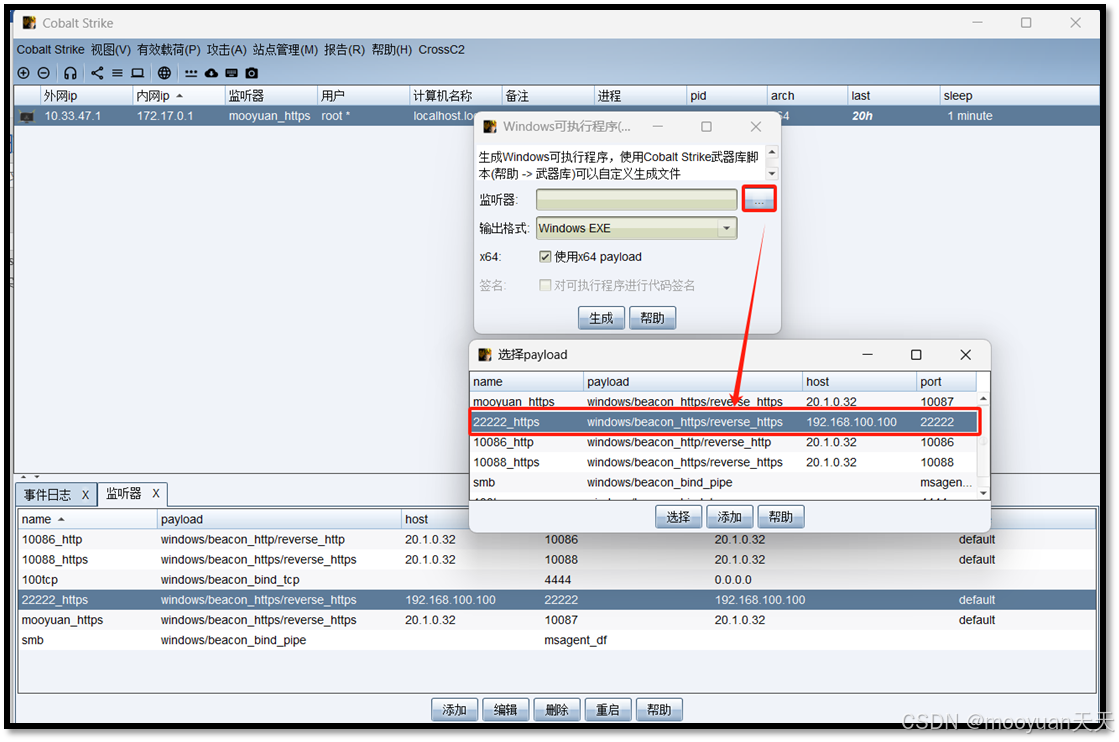Click the 监听器 input field
Viewport: 1119px width, 742px height.
coord(637,200)
